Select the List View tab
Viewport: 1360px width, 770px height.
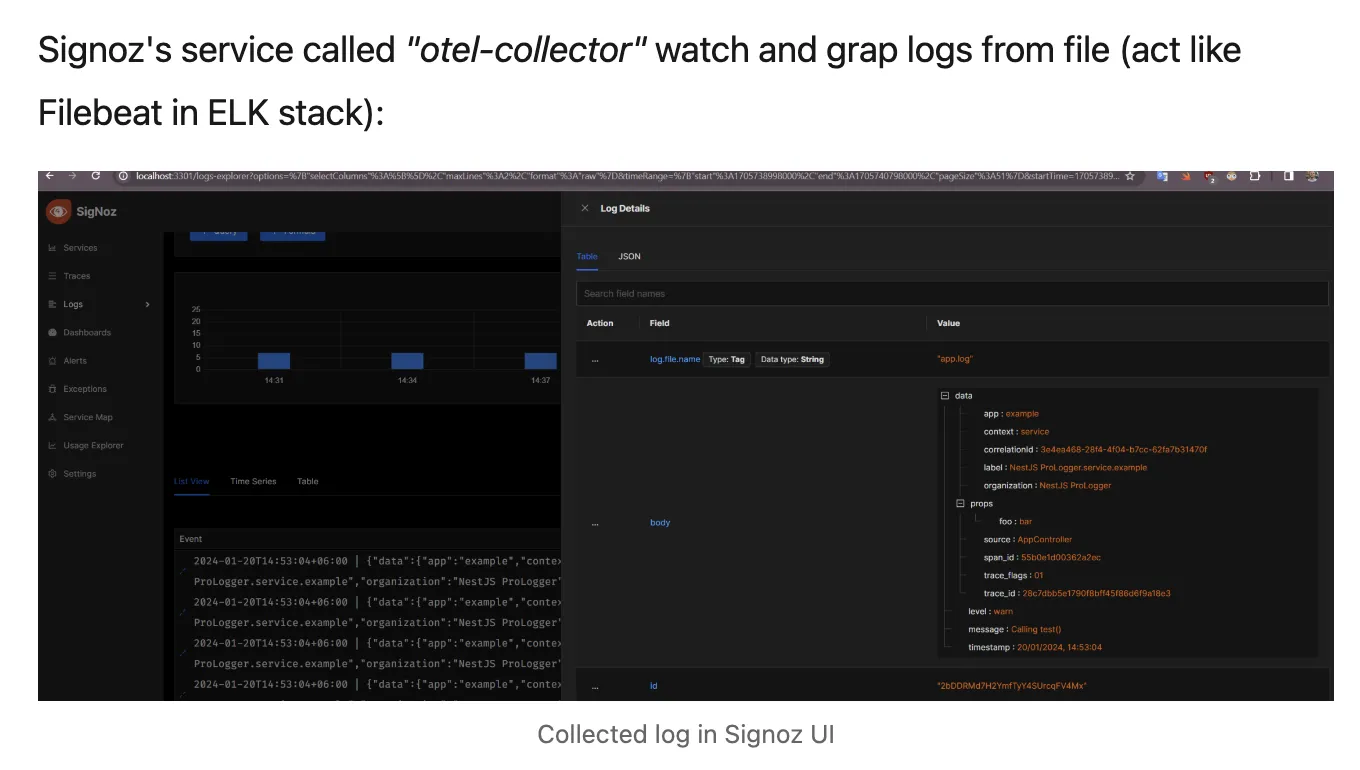tap(192, 482)
